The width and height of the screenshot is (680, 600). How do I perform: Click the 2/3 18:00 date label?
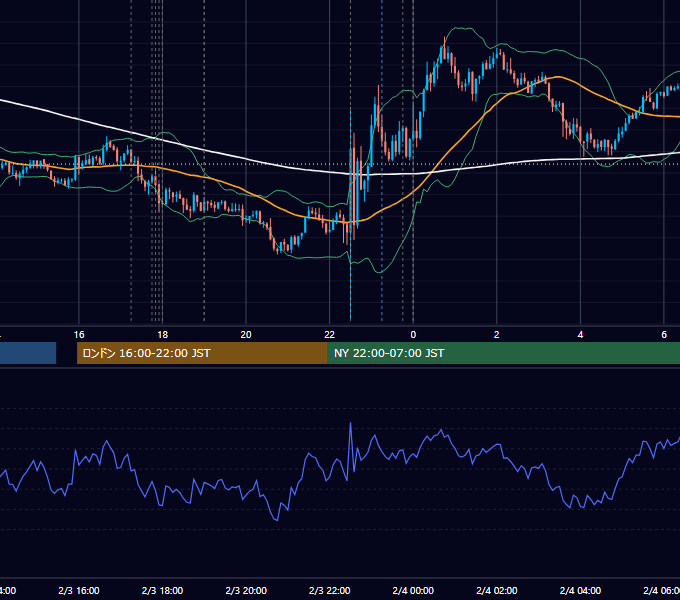click(162, 590)
